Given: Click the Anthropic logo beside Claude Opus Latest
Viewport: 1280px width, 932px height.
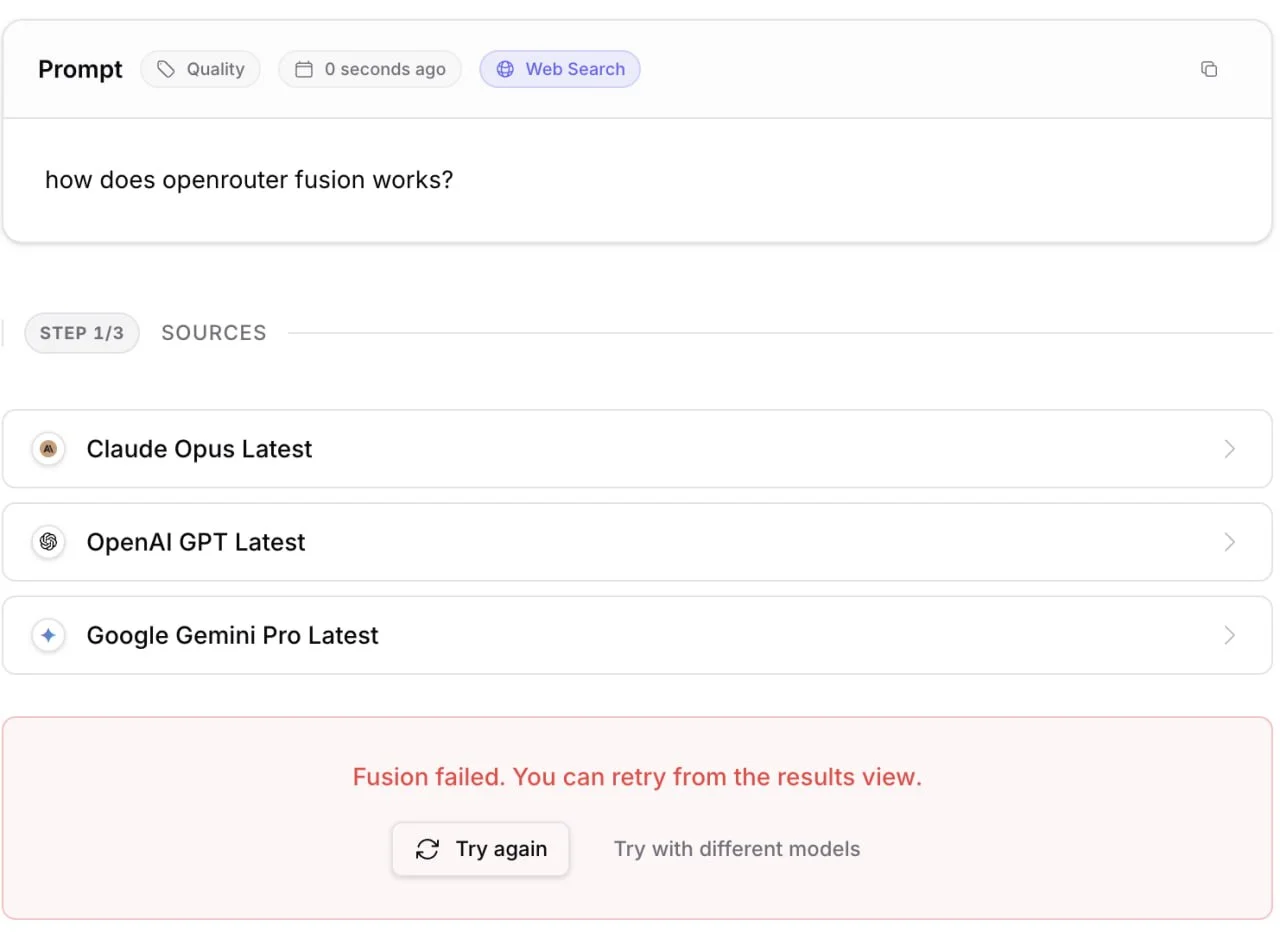Looking at the screenshot, I should 48,449.
